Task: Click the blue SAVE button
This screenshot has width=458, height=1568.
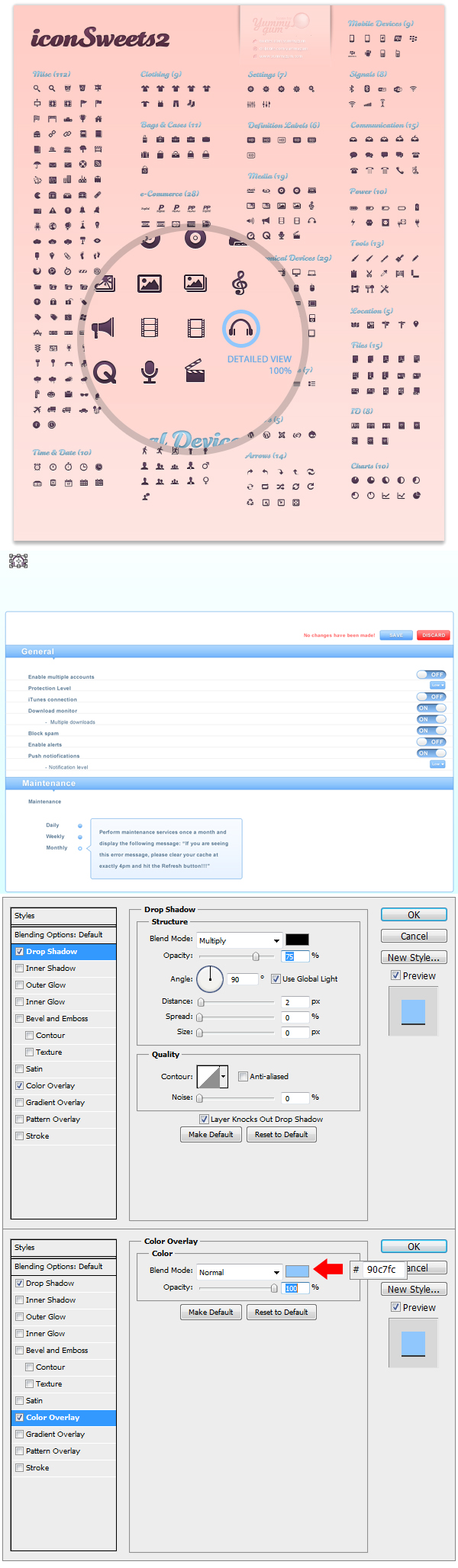Action: [396, 635]
